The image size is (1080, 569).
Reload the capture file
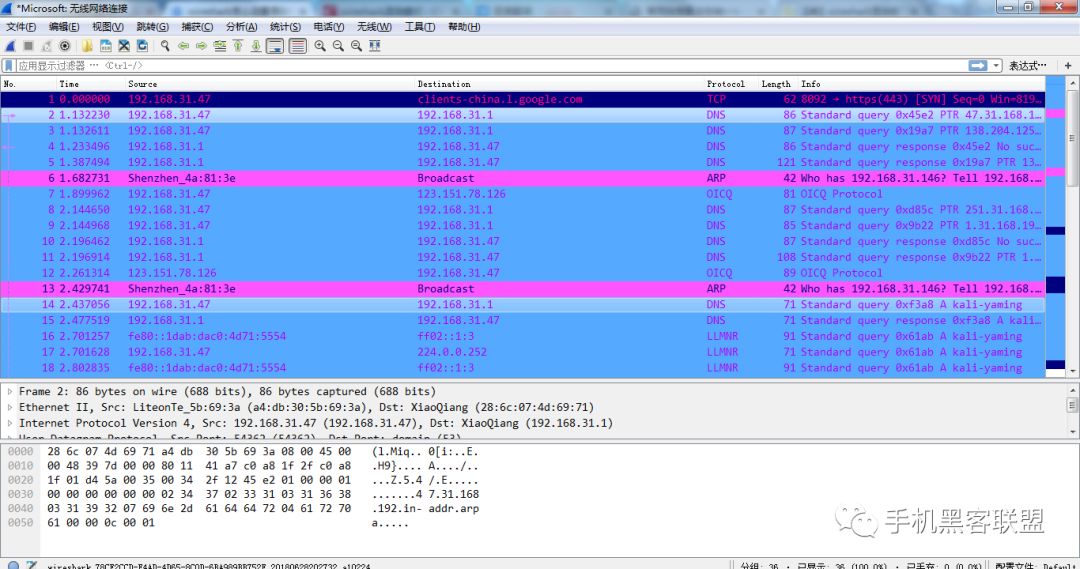pyautogui.click(x=142, y=46)
